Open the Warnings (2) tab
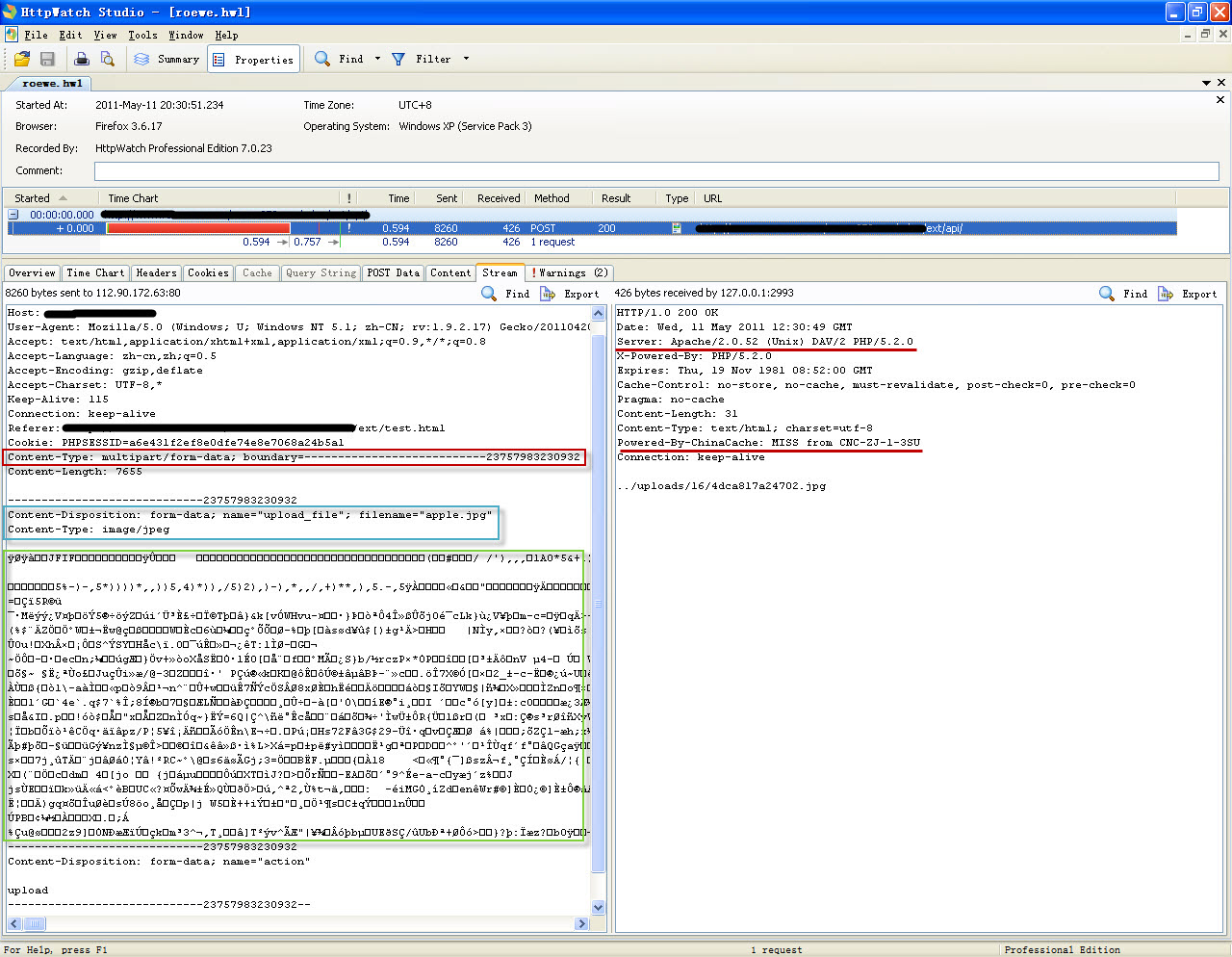Image resolution: width=1232 pixels, height=957 pixels. click(570, 273)
